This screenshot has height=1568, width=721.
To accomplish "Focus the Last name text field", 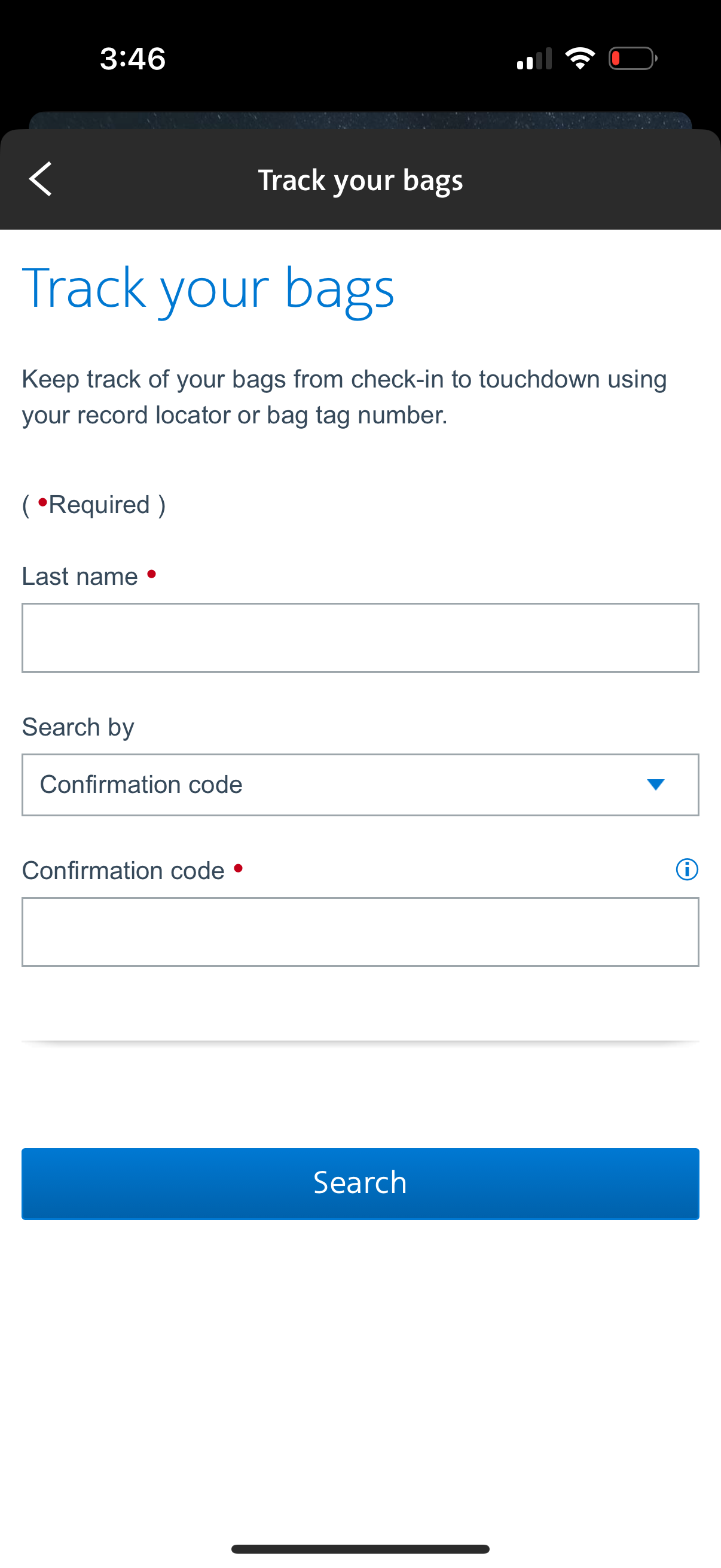I will click(x=360, y=637).
